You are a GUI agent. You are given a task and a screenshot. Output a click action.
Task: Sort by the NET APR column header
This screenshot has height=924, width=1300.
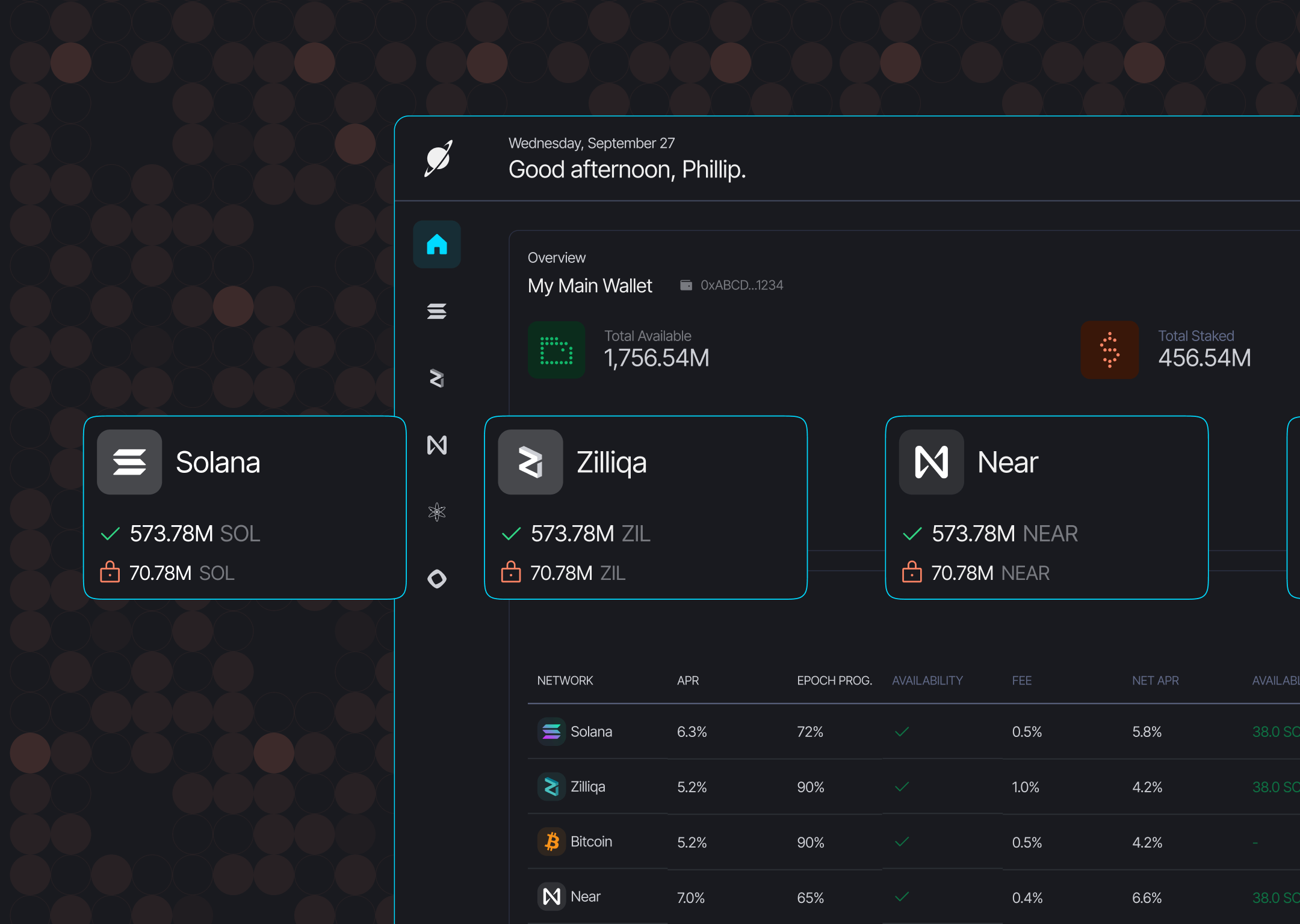pos(1155,680)
